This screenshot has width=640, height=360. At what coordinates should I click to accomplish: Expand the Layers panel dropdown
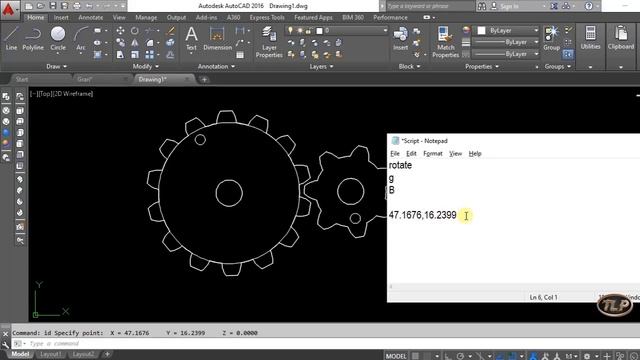point(321,66)
